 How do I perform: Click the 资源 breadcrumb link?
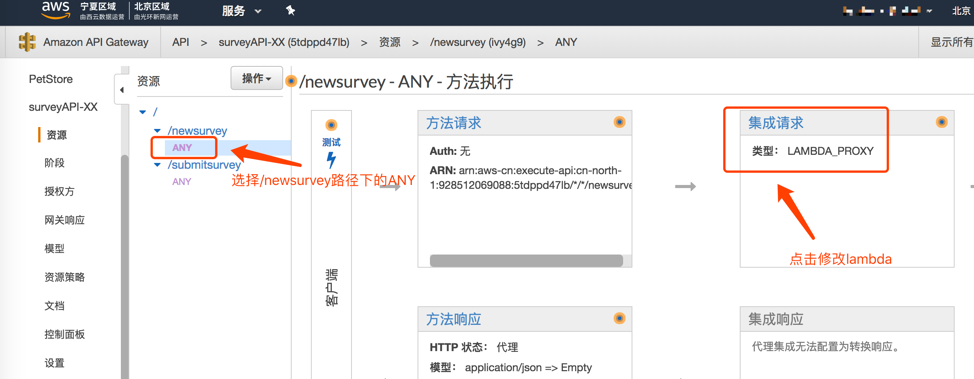389,42
